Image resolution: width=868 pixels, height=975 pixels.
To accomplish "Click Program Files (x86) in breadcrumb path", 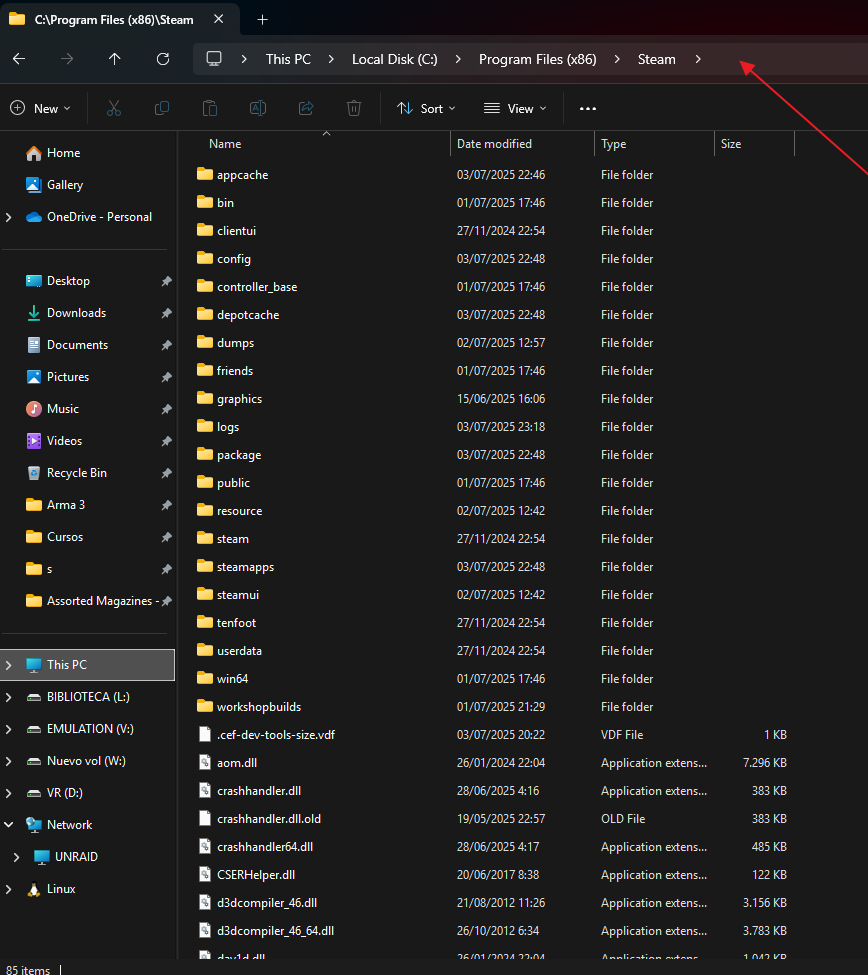I will pos(537,59).
